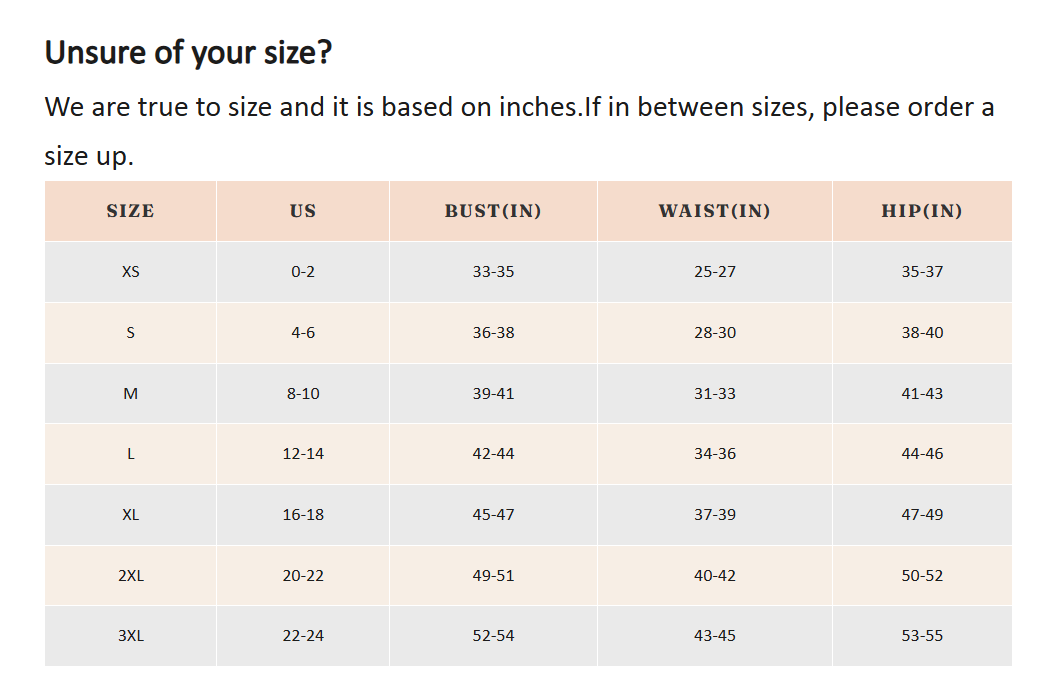Select the XL size cell
This screenshot has width=1061, height=673.
pos(131,515)
